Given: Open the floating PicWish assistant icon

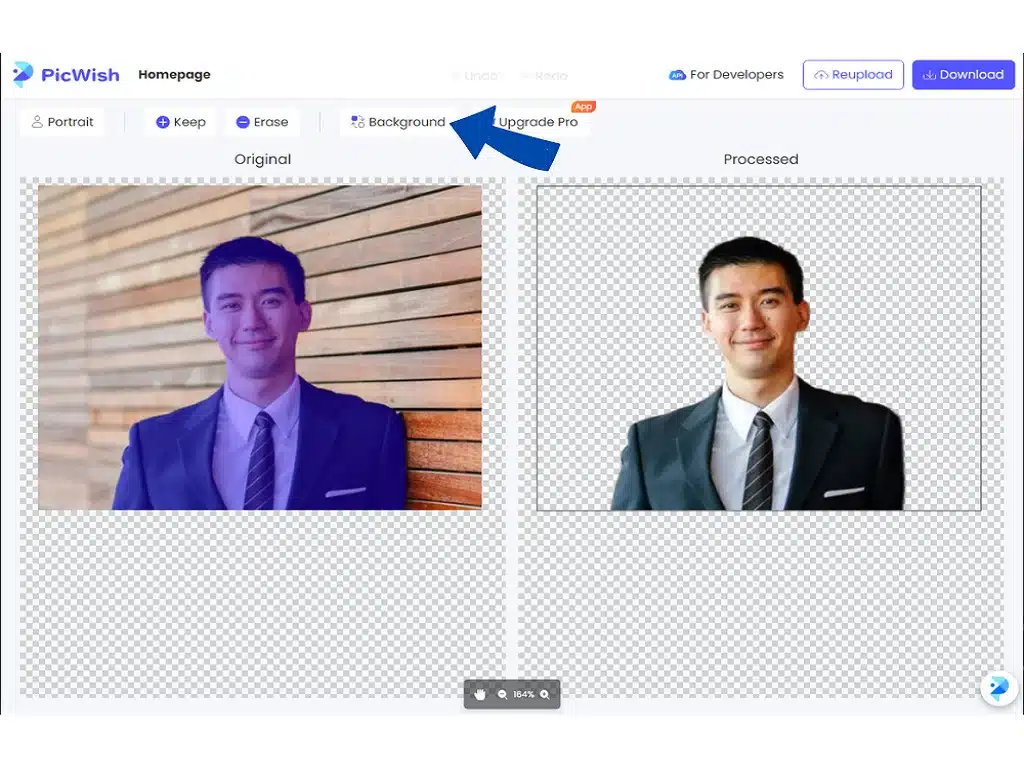Looking at the screenshot, I should coord(998,688).
